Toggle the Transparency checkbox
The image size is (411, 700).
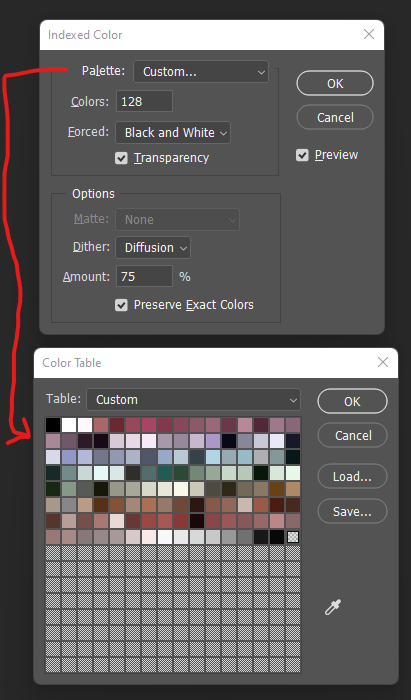coord(121,158)
